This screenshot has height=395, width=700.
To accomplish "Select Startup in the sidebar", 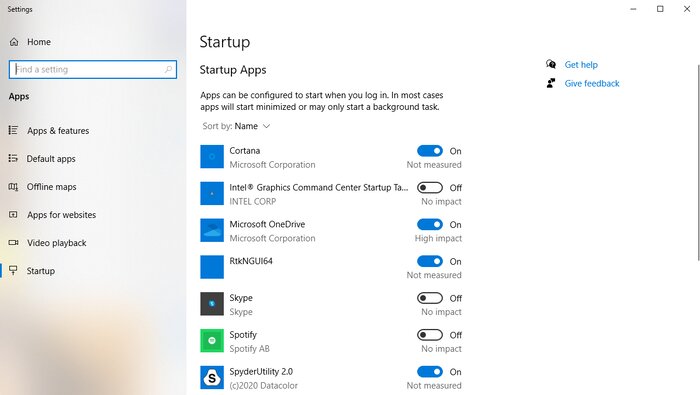I will [x=41, y=271].
